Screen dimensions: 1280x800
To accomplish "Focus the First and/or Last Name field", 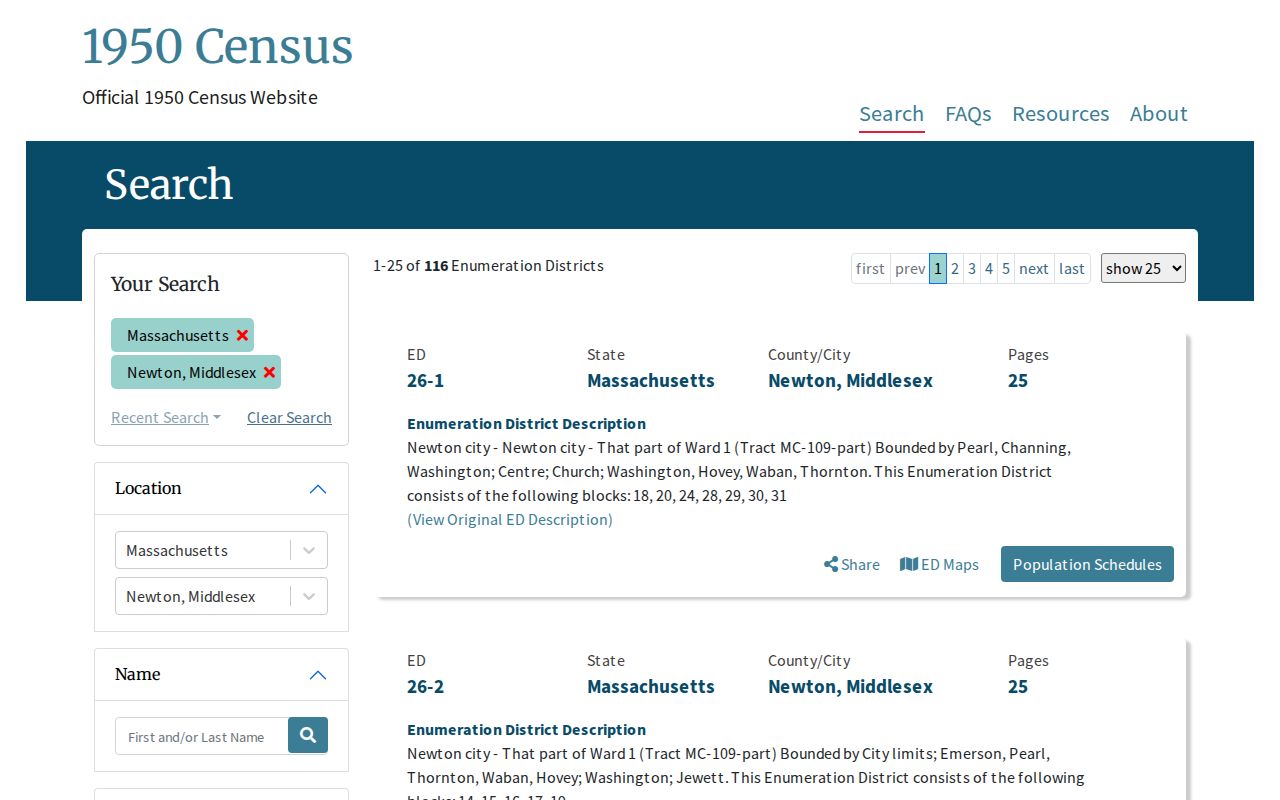I will pos(202,737).
